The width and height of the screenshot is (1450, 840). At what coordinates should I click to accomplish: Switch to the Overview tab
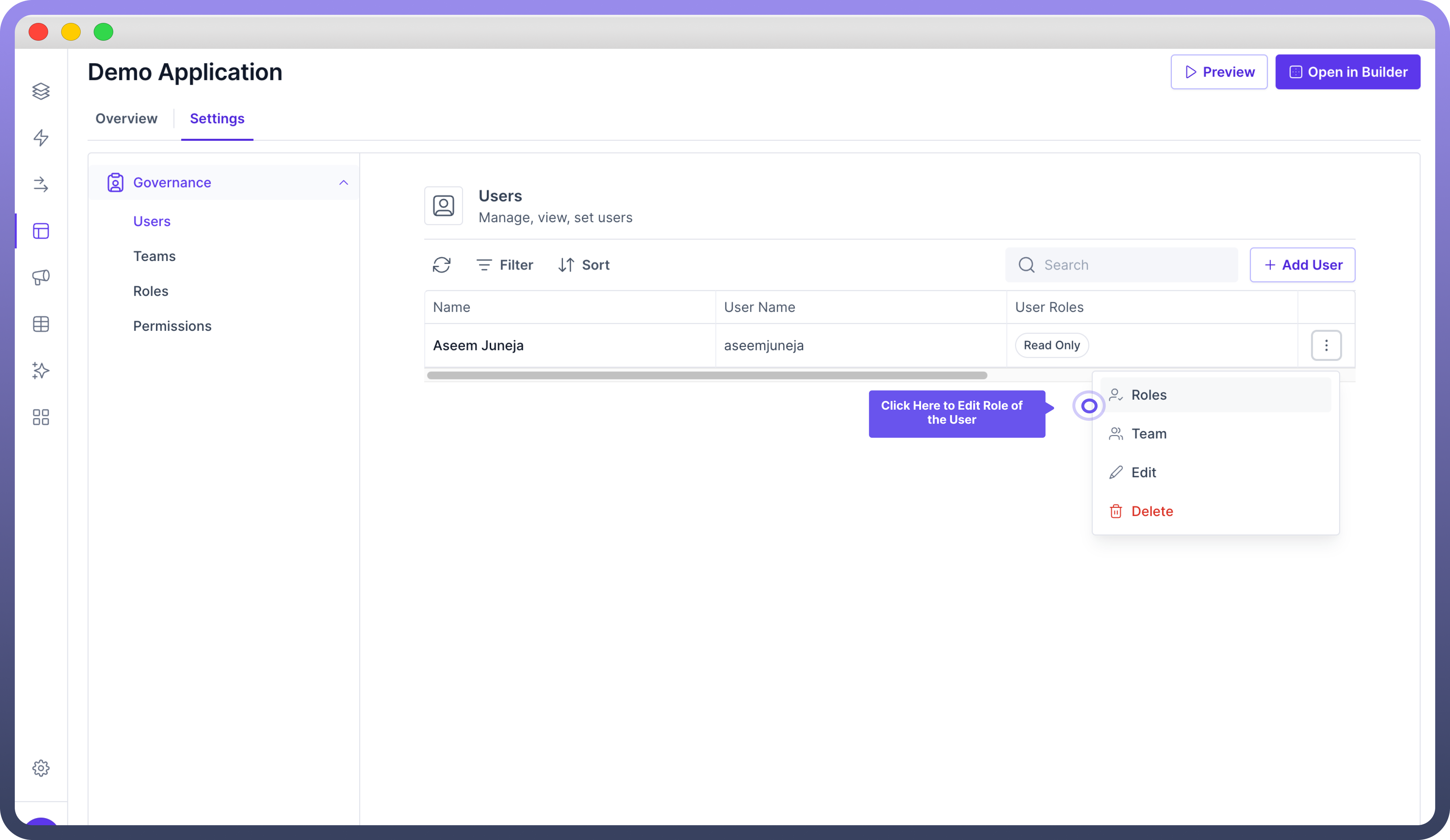click(x=126, y=118)
